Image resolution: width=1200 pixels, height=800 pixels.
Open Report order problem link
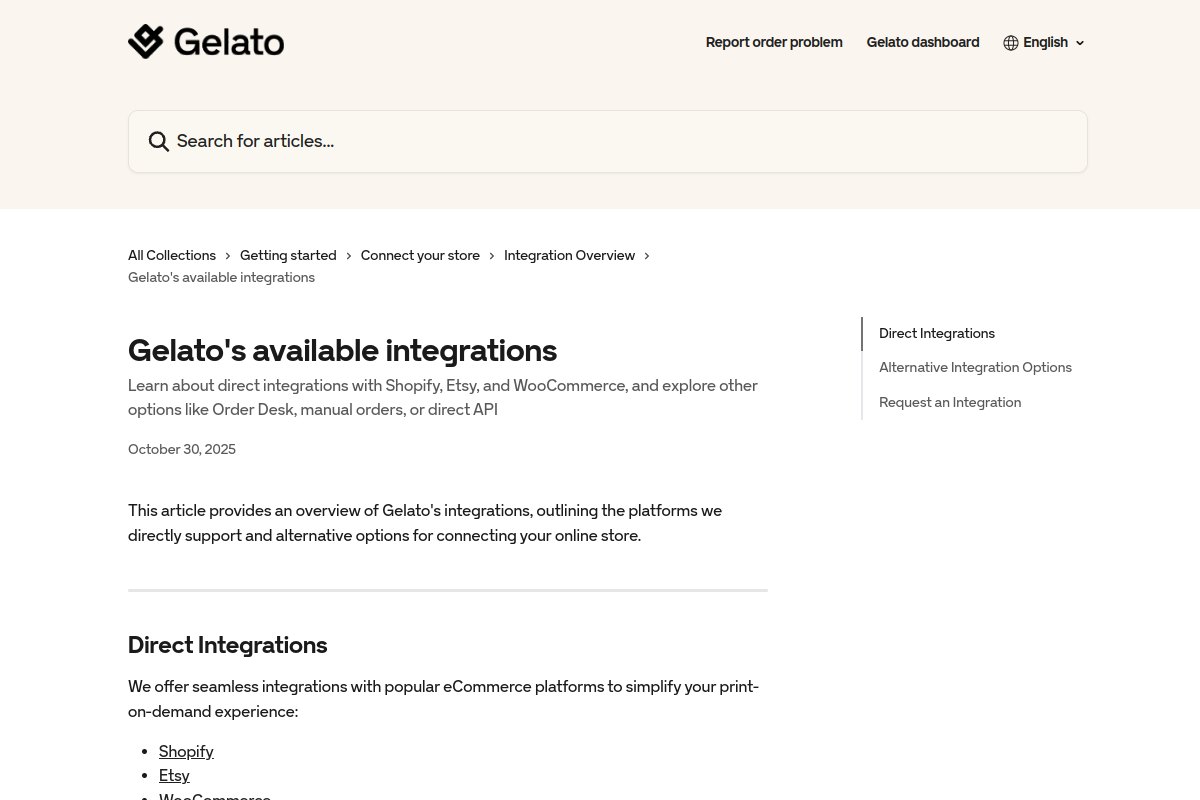(x=774, y=42)
